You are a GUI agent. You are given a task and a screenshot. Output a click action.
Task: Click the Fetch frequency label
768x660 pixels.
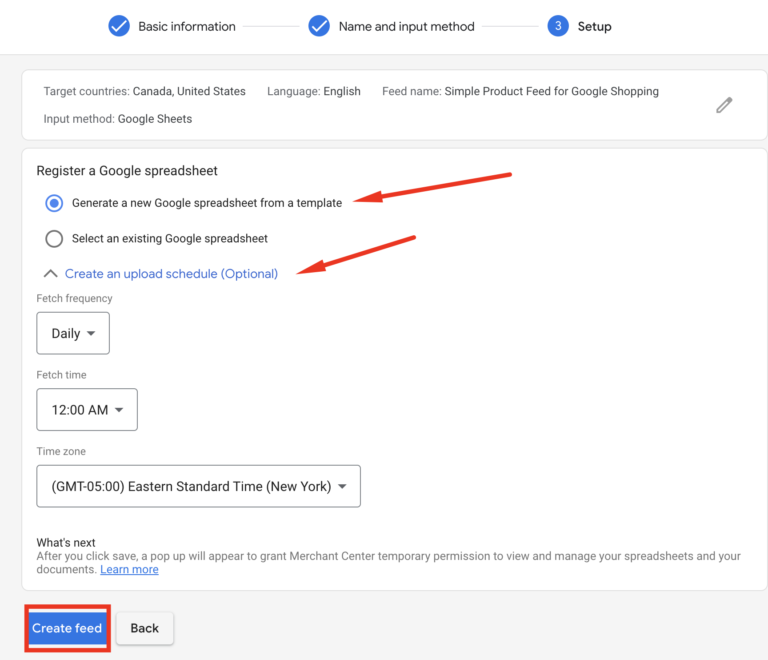74,299
